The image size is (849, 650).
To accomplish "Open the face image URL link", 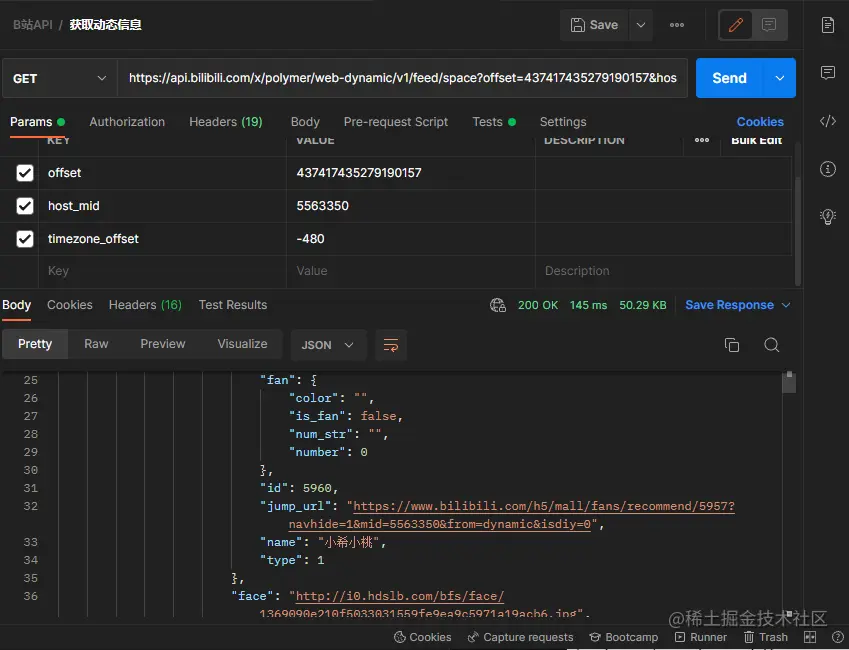I will pos(400,596).
